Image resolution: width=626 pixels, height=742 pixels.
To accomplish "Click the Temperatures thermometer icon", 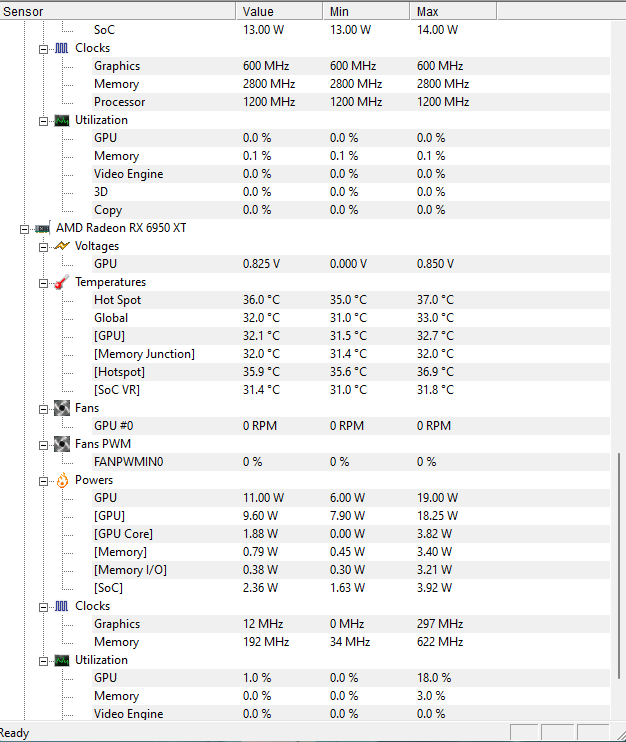I will 62,282.
